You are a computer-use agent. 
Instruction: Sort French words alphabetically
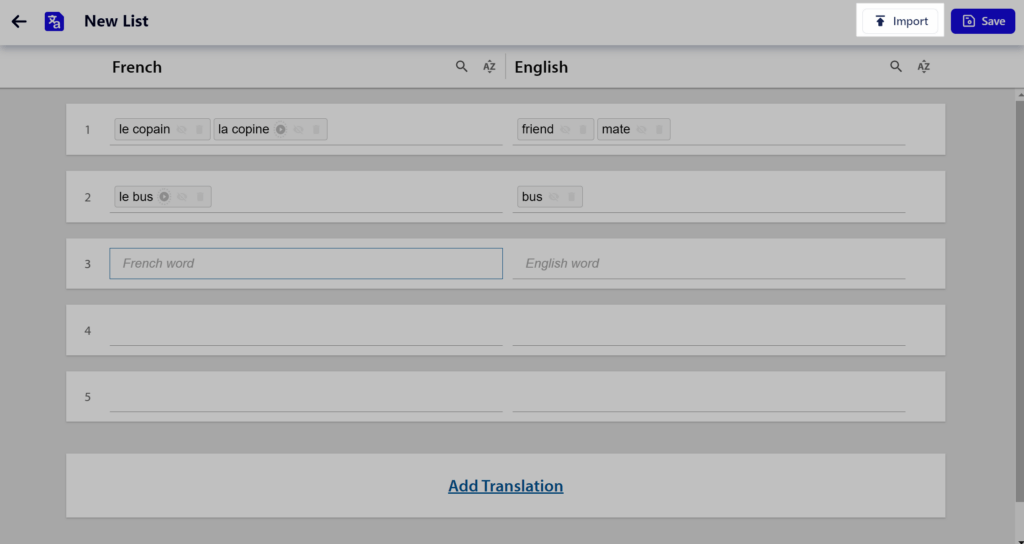(x=489, y=67)
